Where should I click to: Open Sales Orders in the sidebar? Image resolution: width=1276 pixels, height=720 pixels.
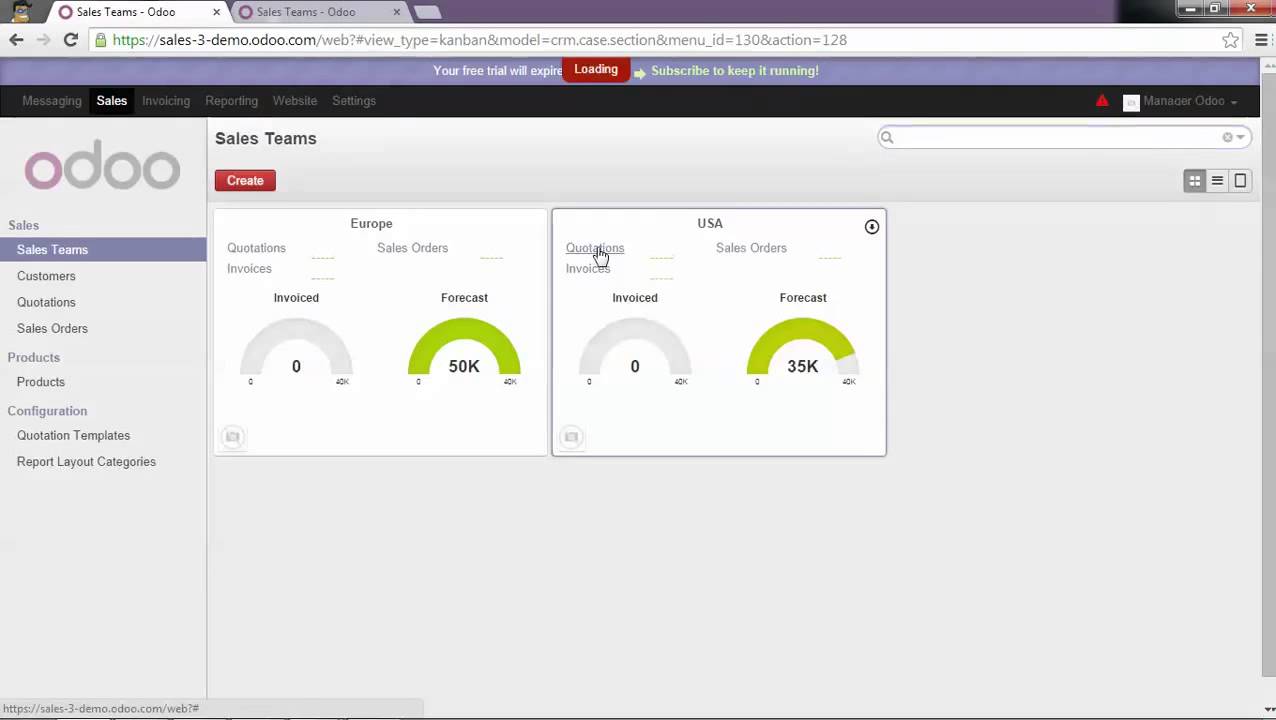pyautogui.click(x=52, y=328)
